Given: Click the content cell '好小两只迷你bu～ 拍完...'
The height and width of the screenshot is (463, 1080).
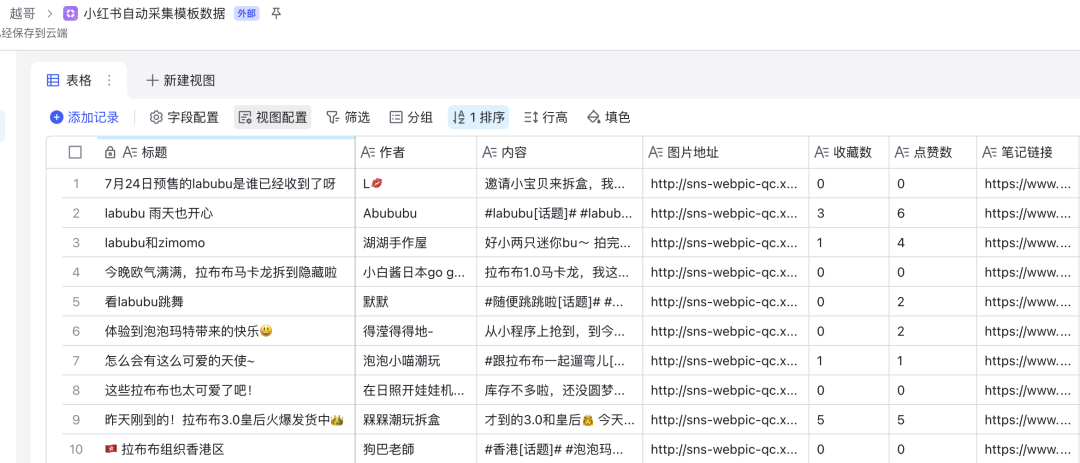Looking at the screenshot, I should (560, 243).
